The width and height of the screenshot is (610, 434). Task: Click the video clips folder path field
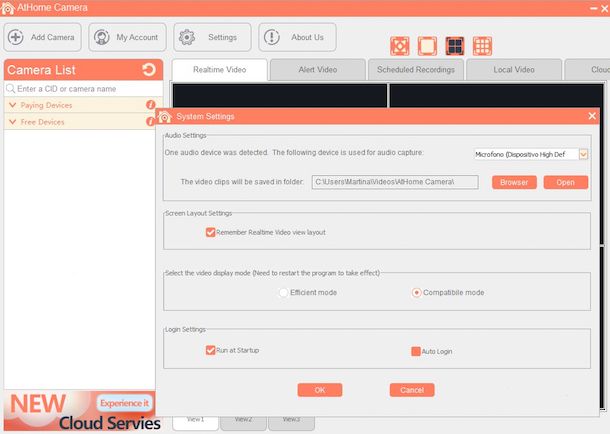tap(395, 182)
